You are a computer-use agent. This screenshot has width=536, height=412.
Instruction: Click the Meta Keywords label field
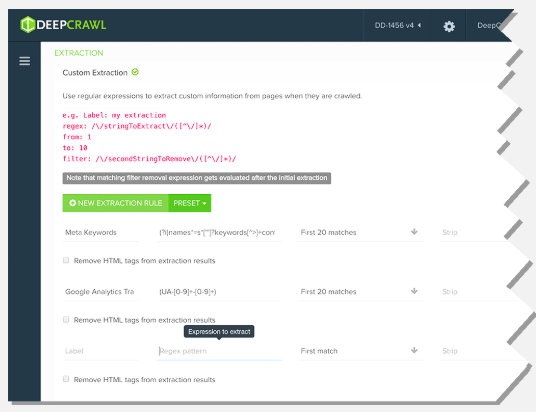102,232
